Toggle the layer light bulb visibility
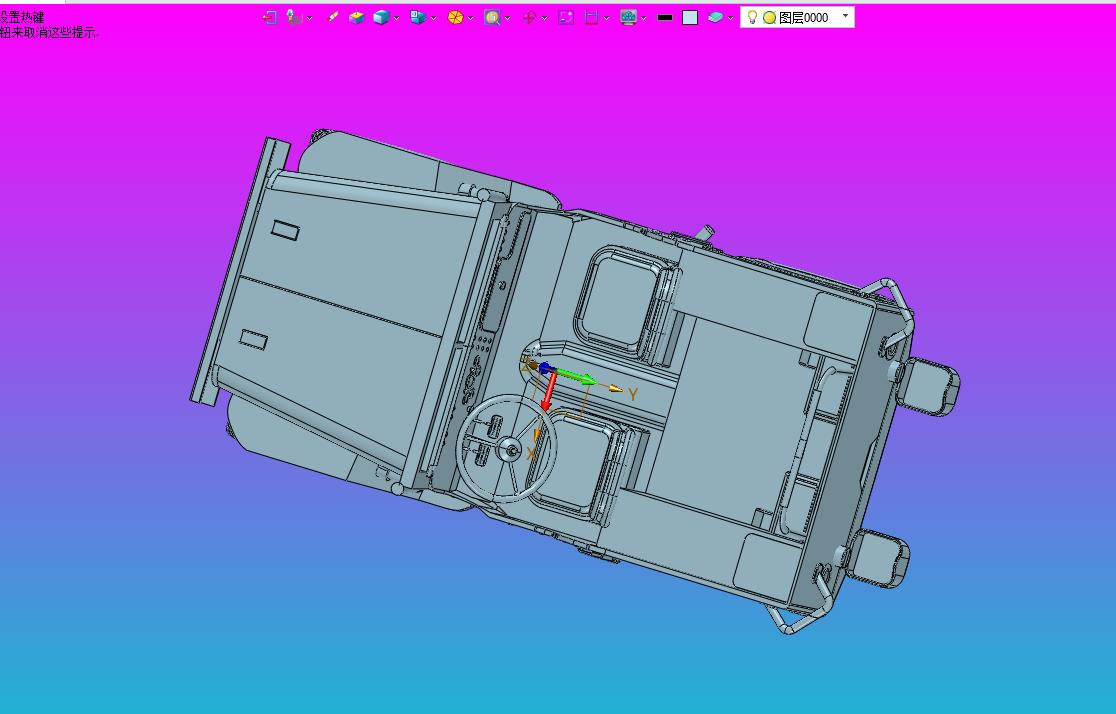1116x714 pixels. pyautogui.click(x=752, y=17)
